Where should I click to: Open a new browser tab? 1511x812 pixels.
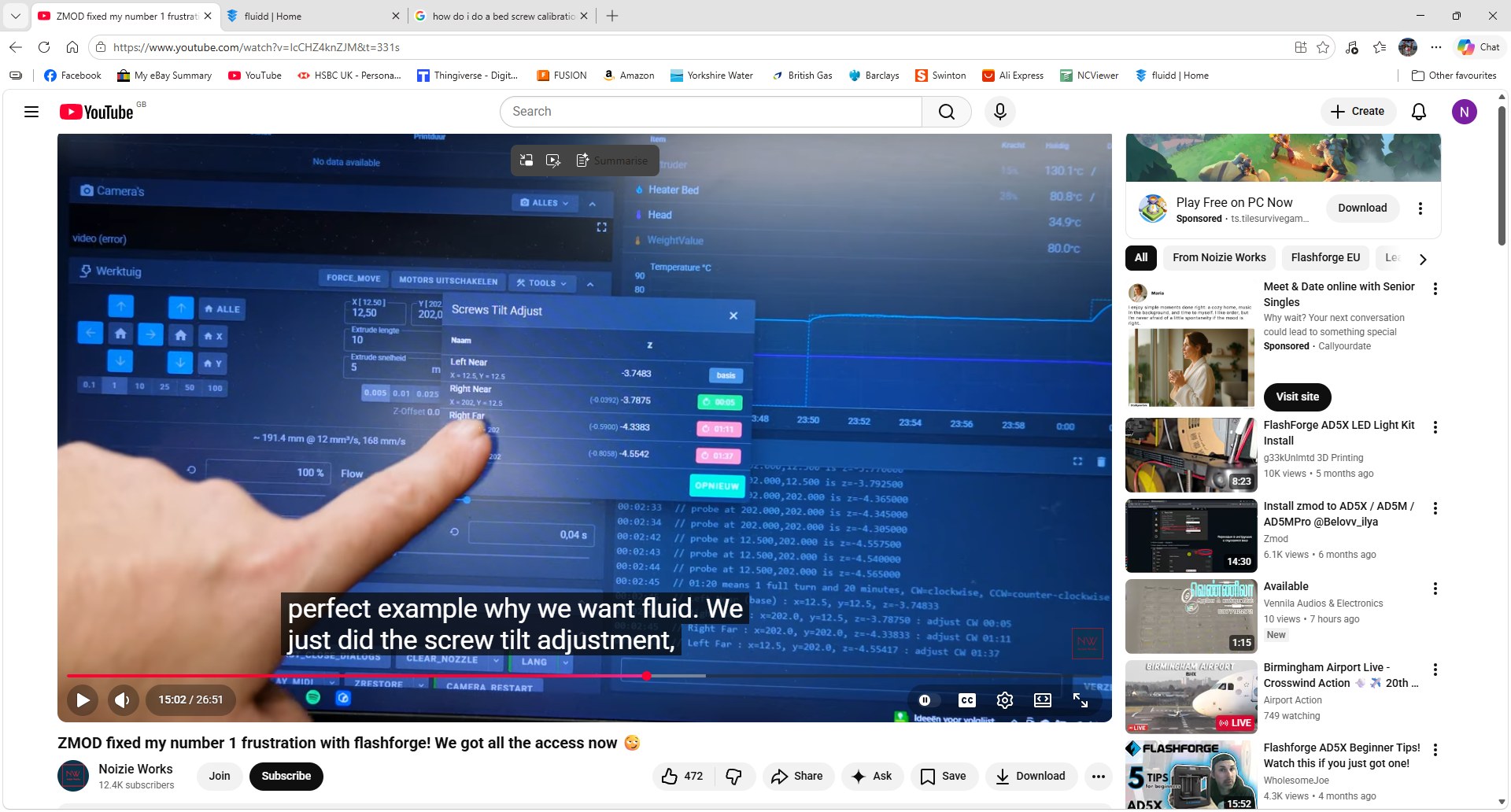612,16
